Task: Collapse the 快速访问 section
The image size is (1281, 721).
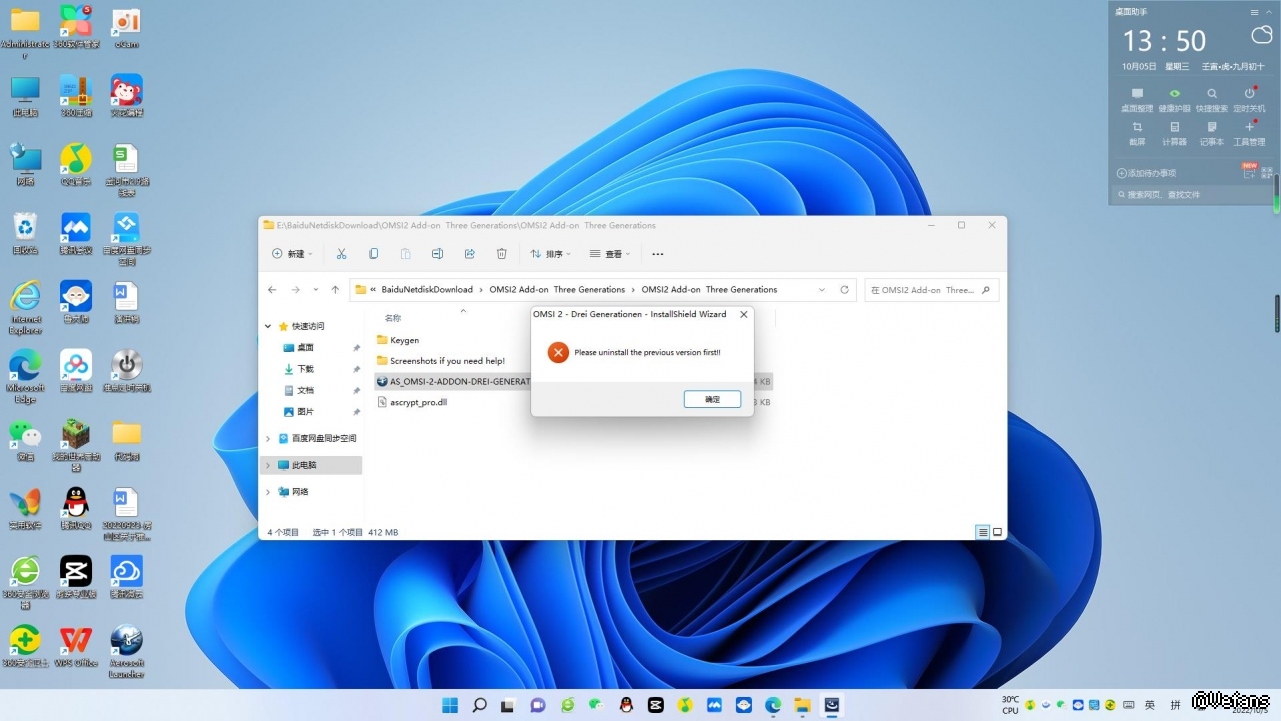Action: click(x=268, y=326)
